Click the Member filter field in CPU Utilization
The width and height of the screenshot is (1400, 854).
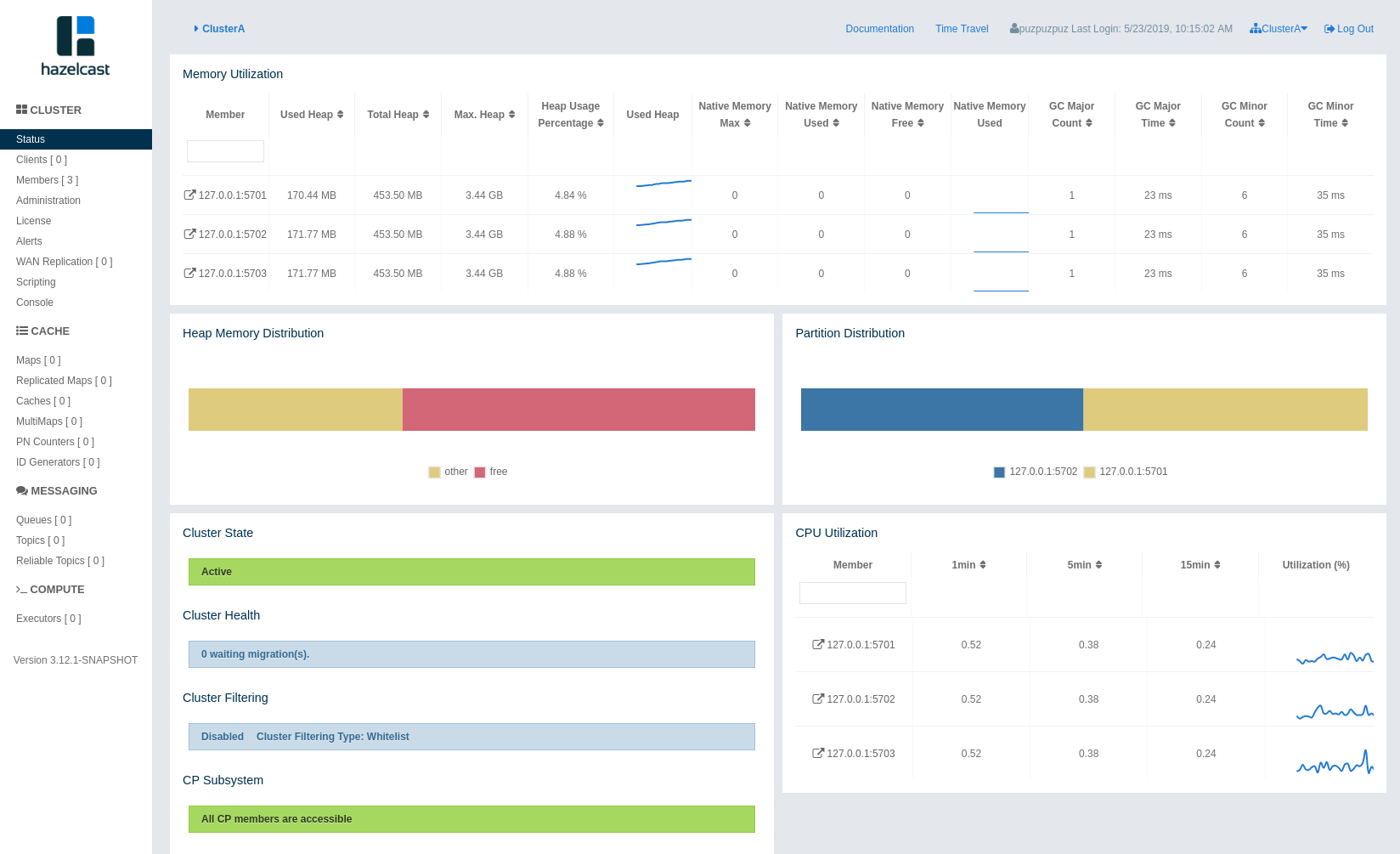pyautogui.click(x=853, y=593)
